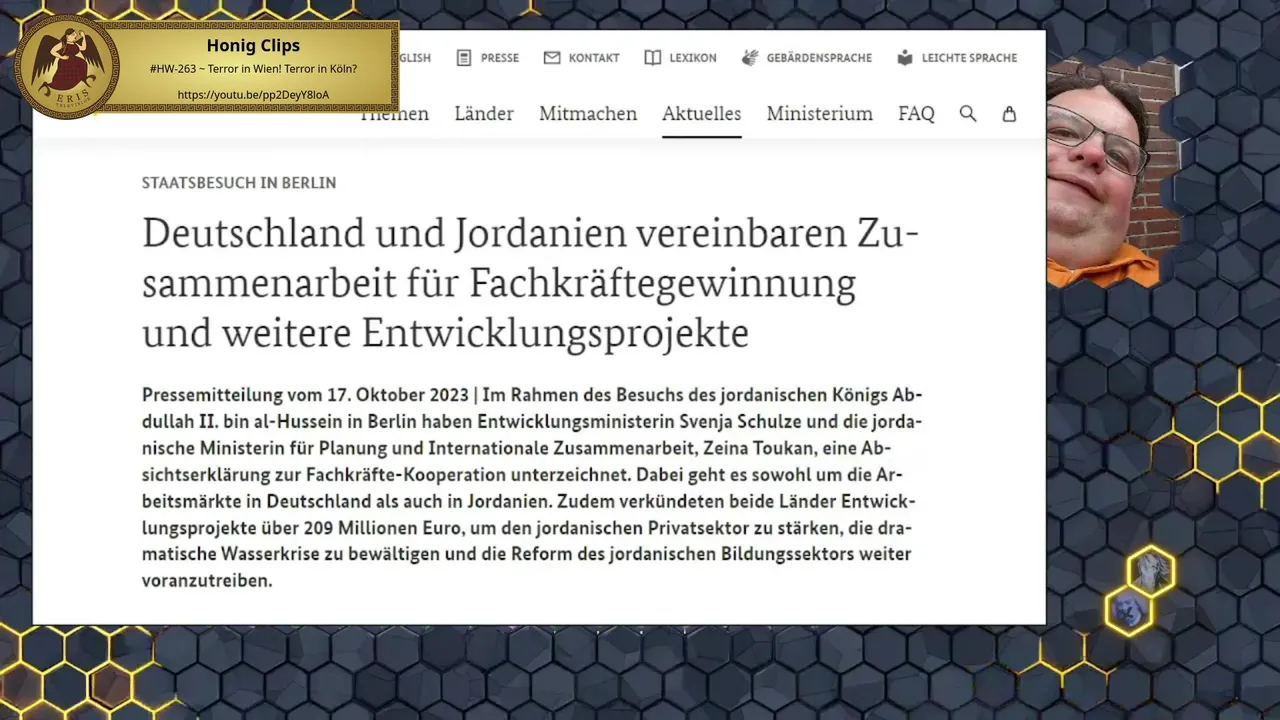Click the Eris logo emblem in overlay
1280x720 pixels.
point(68,67)
